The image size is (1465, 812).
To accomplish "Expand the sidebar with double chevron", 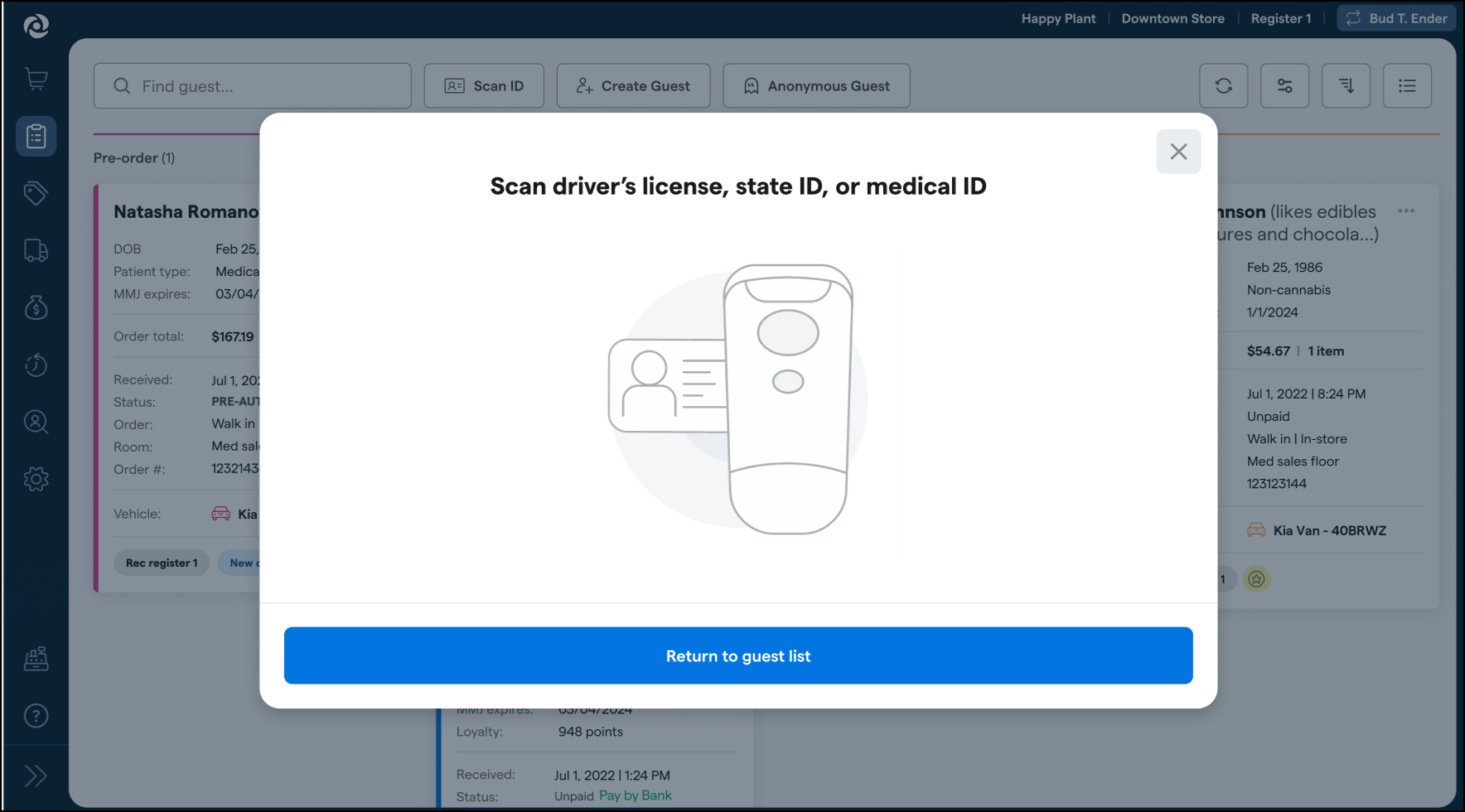I will (x=36, y=776).
